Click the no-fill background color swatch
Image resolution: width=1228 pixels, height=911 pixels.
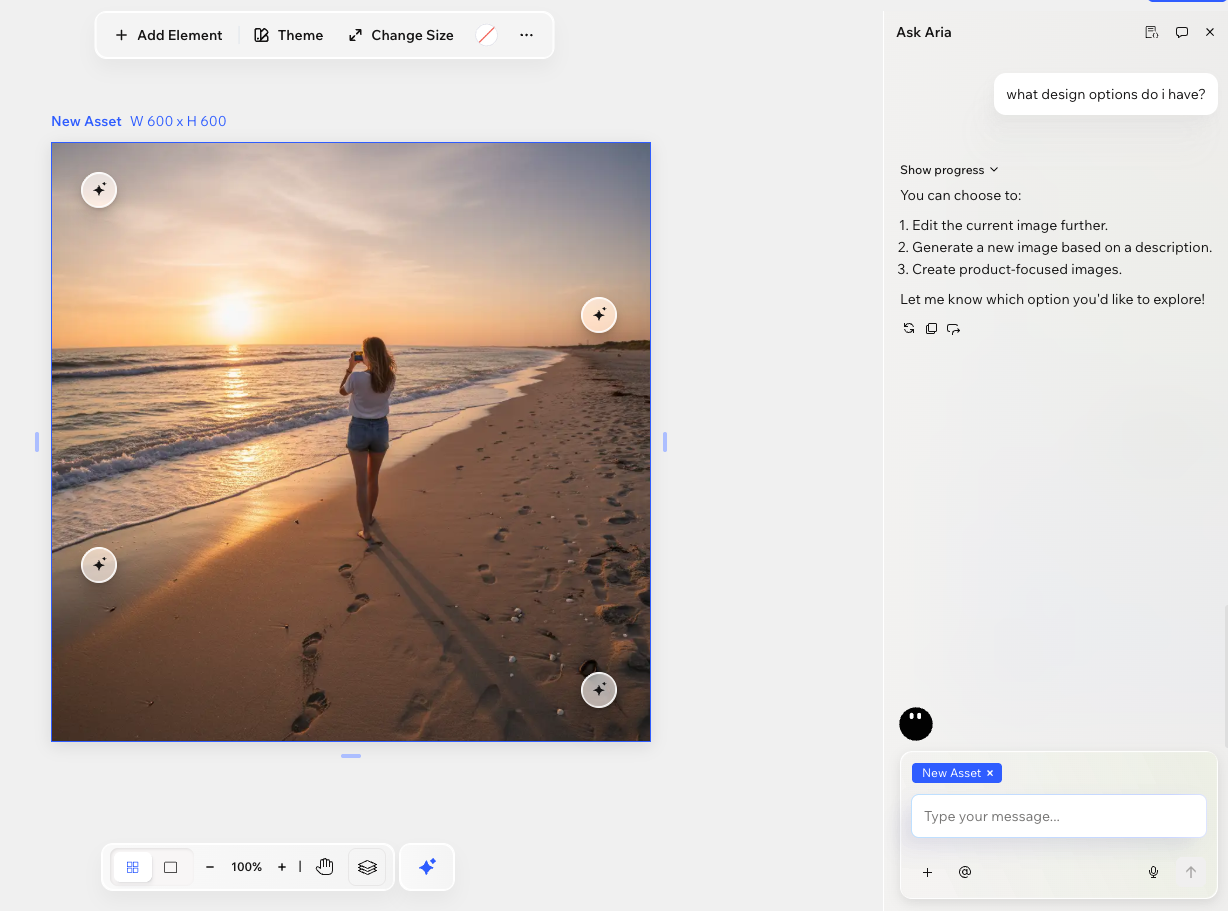pyautogui.click(x=487, y=35)
